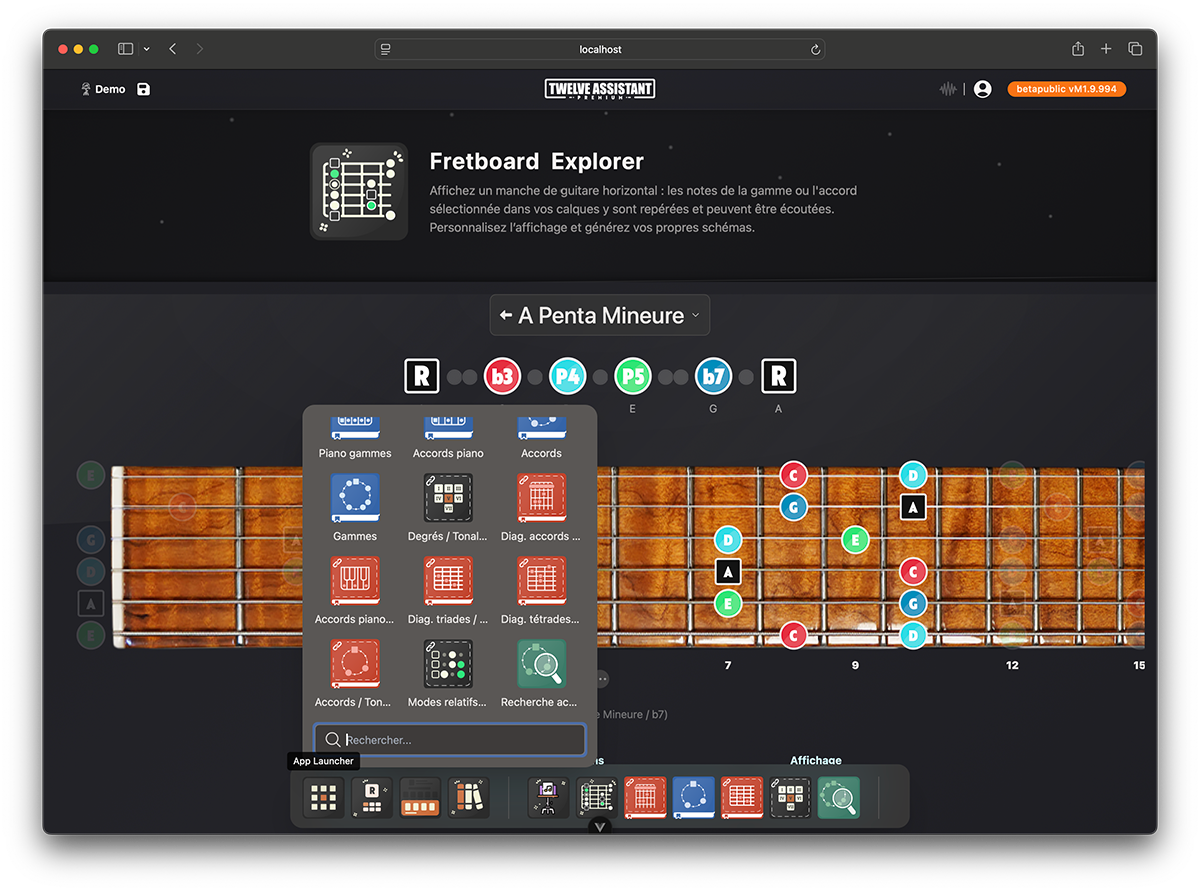
Task: Click the fret number 9 label
Action: [855, 665]
